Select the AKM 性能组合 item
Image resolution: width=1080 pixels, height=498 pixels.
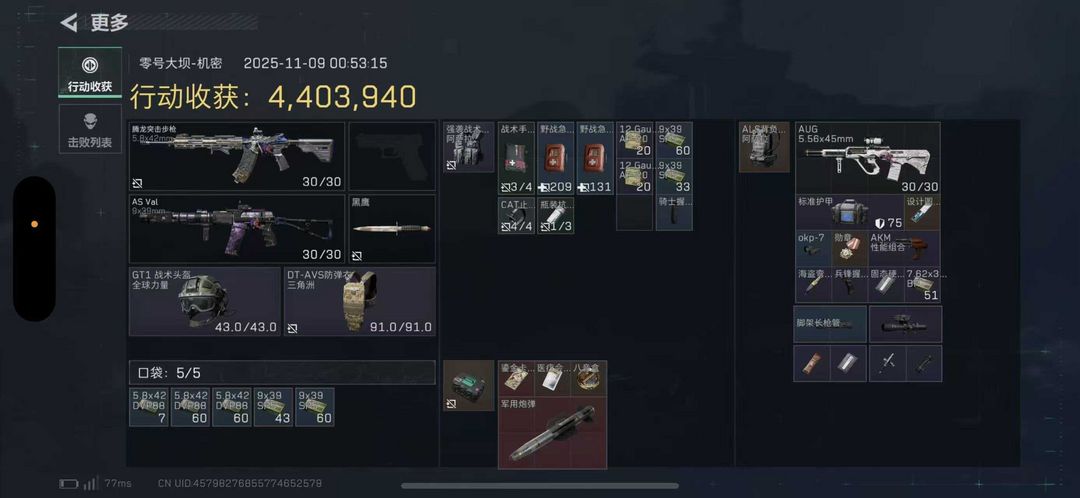click(904, 248)
